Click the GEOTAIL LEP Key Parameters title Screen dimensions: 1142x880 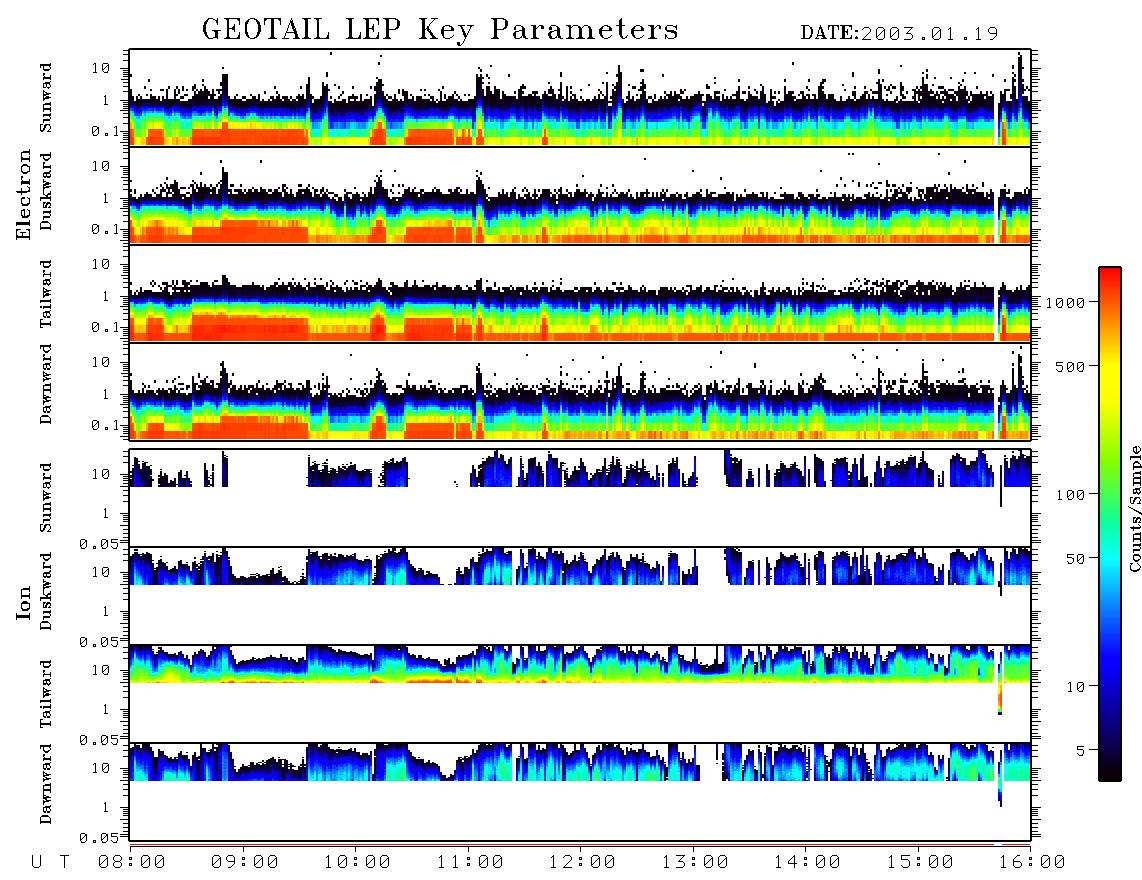click(x=440, y=30)
